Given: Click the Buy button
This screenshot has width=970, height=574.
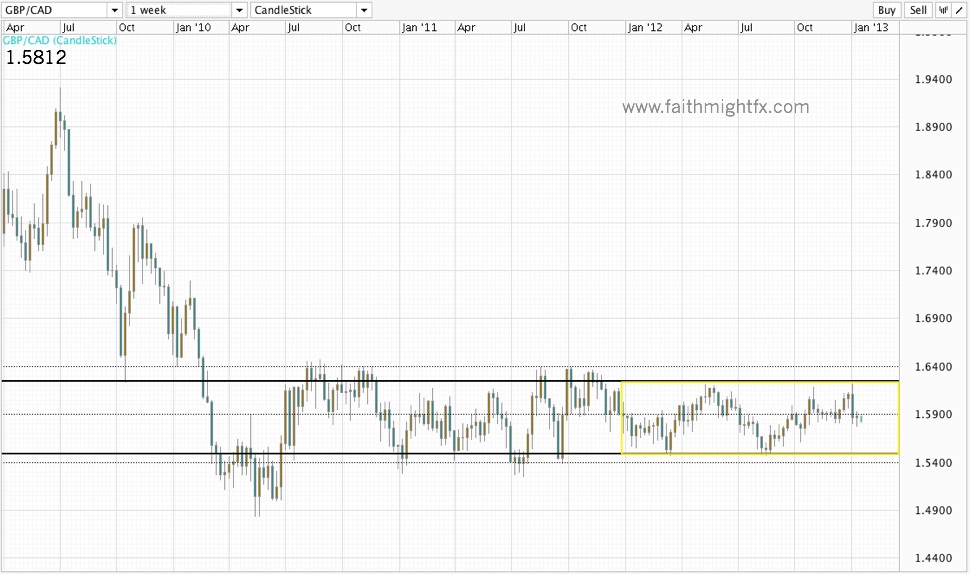Looking at the screenshot, I should pyautogui.click(x=886, y=10).
